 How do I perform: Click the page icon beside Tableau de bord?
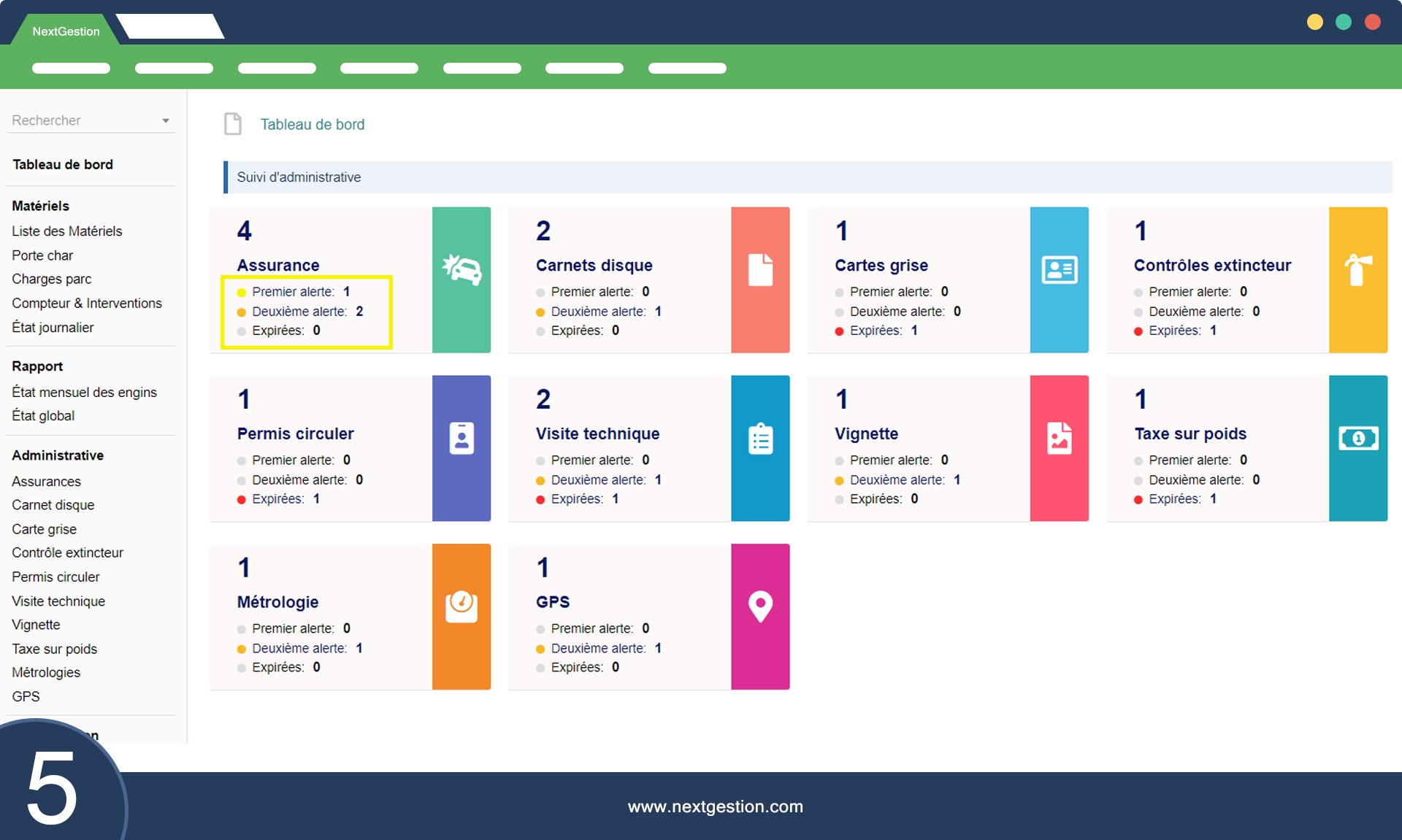pyautogui.click(x=233, y=124)
